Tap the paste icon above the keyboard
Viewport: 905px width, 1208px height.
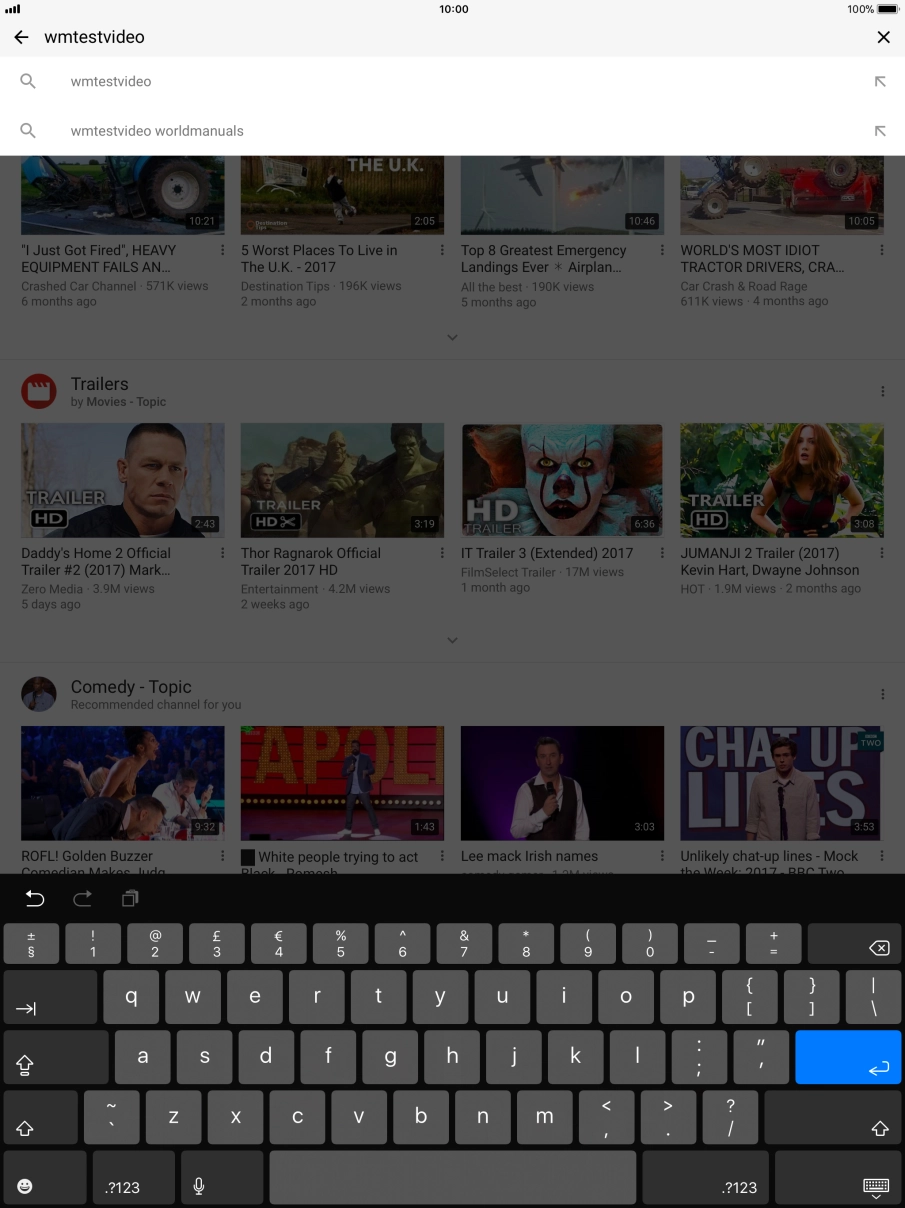tap(129, 898)
